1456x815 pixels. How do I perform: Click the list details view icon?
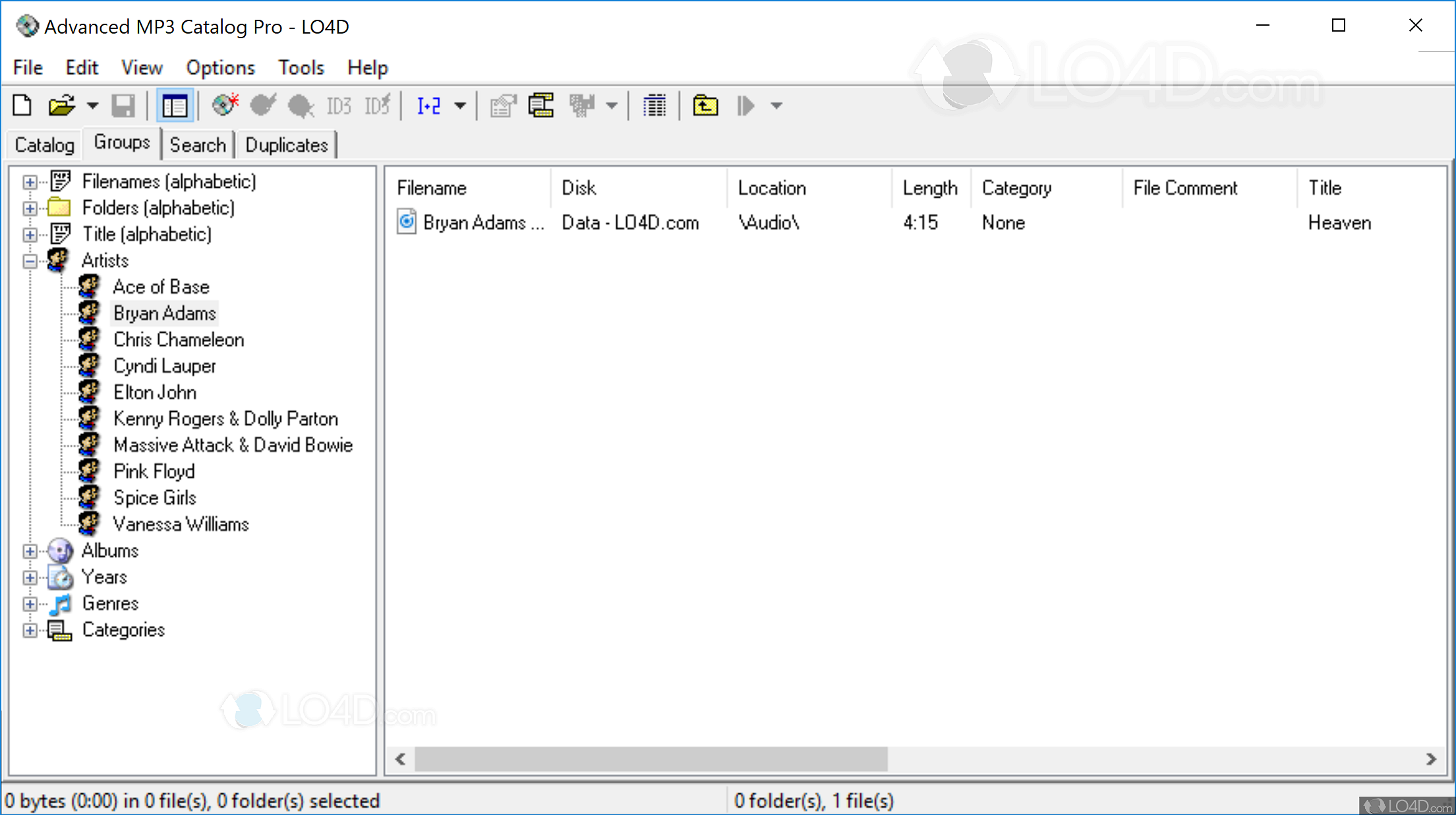coord(654,105)
